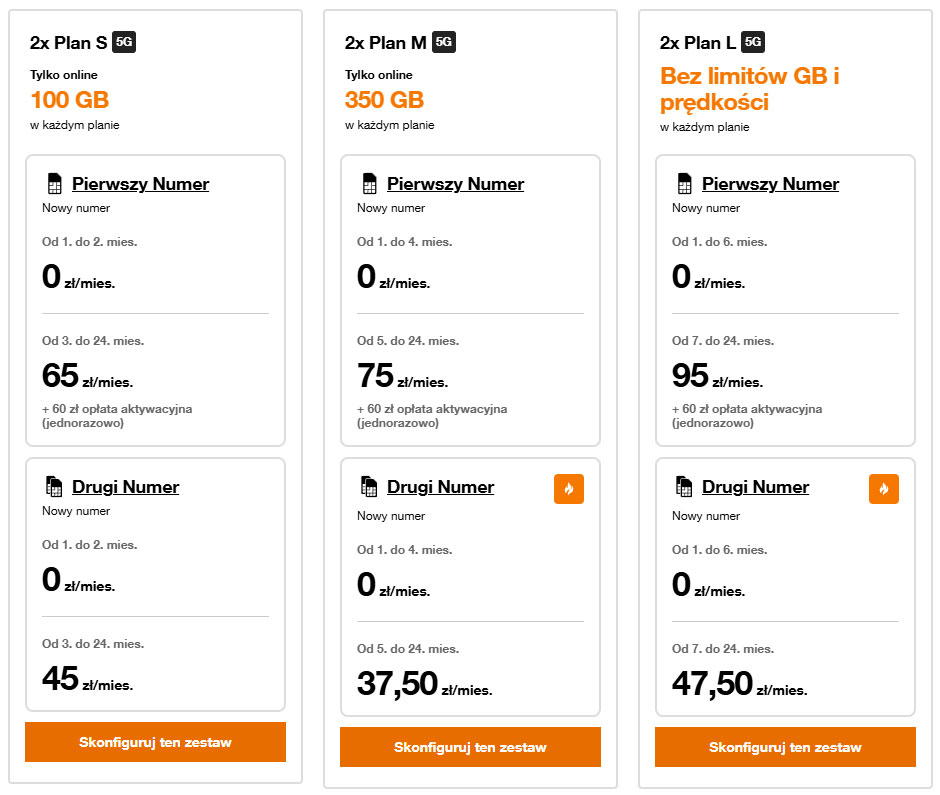Click the SIM card icon in Plan M Pierwszy Numer

tap(369, 184)
